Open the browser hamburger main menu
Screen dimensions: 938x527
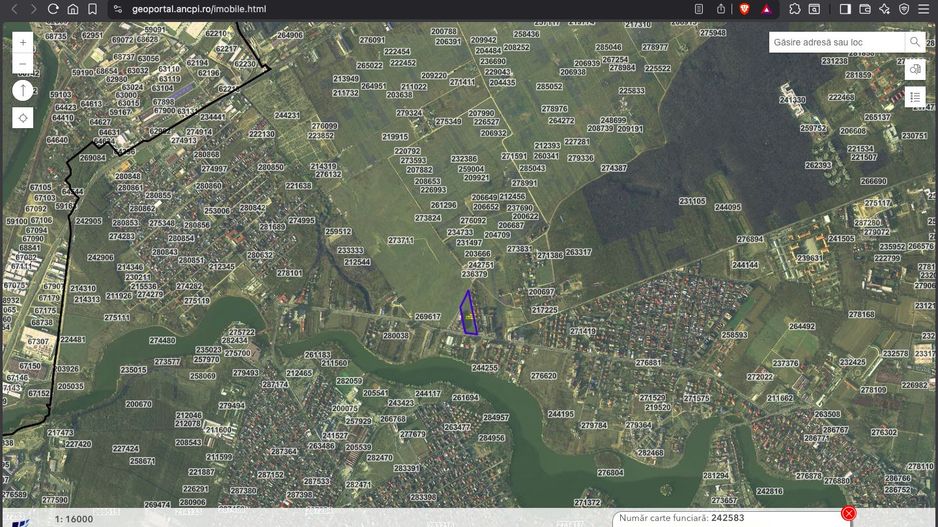(923, 9)
